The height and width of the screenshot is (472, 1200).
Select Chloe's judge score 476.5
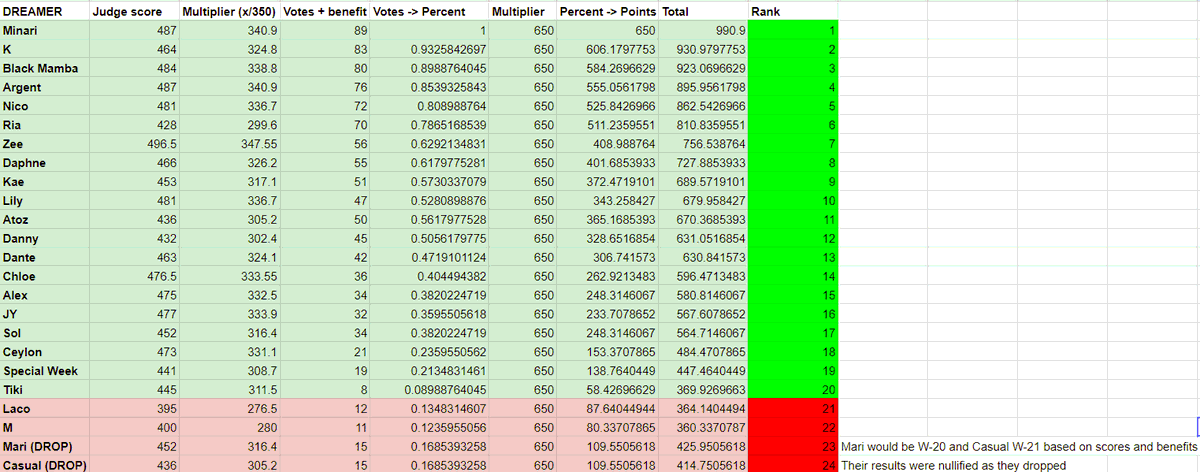[135, 278]
